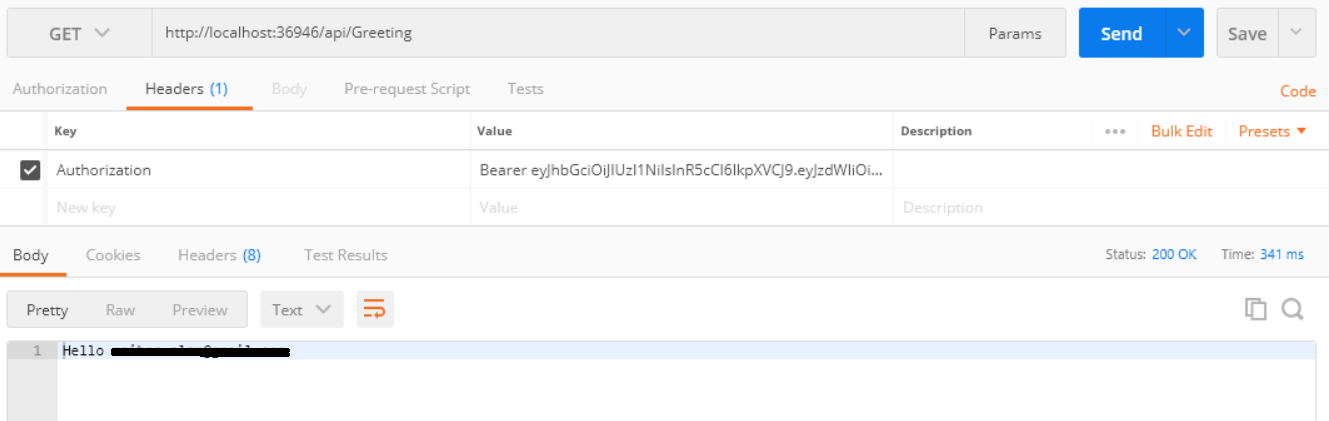1329x421 pixels.
Task: Open the three-dot header options
Action: pos(1115,131)
